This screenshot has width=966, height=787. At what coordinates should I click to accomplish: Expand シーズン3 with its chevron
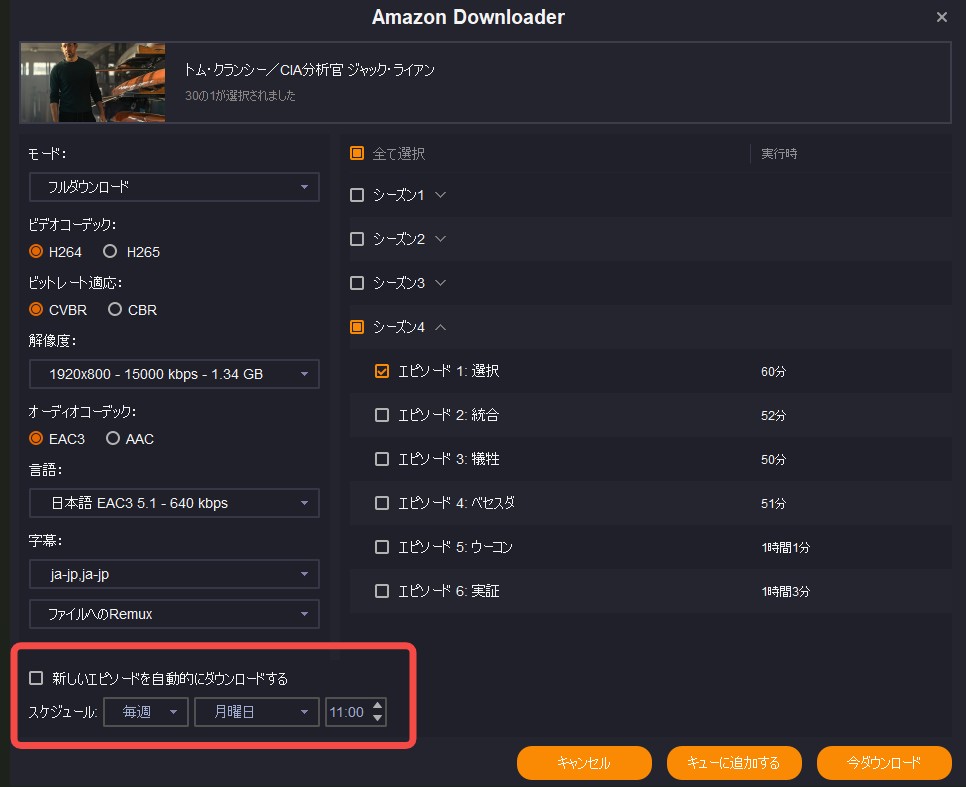click(440, 283)
